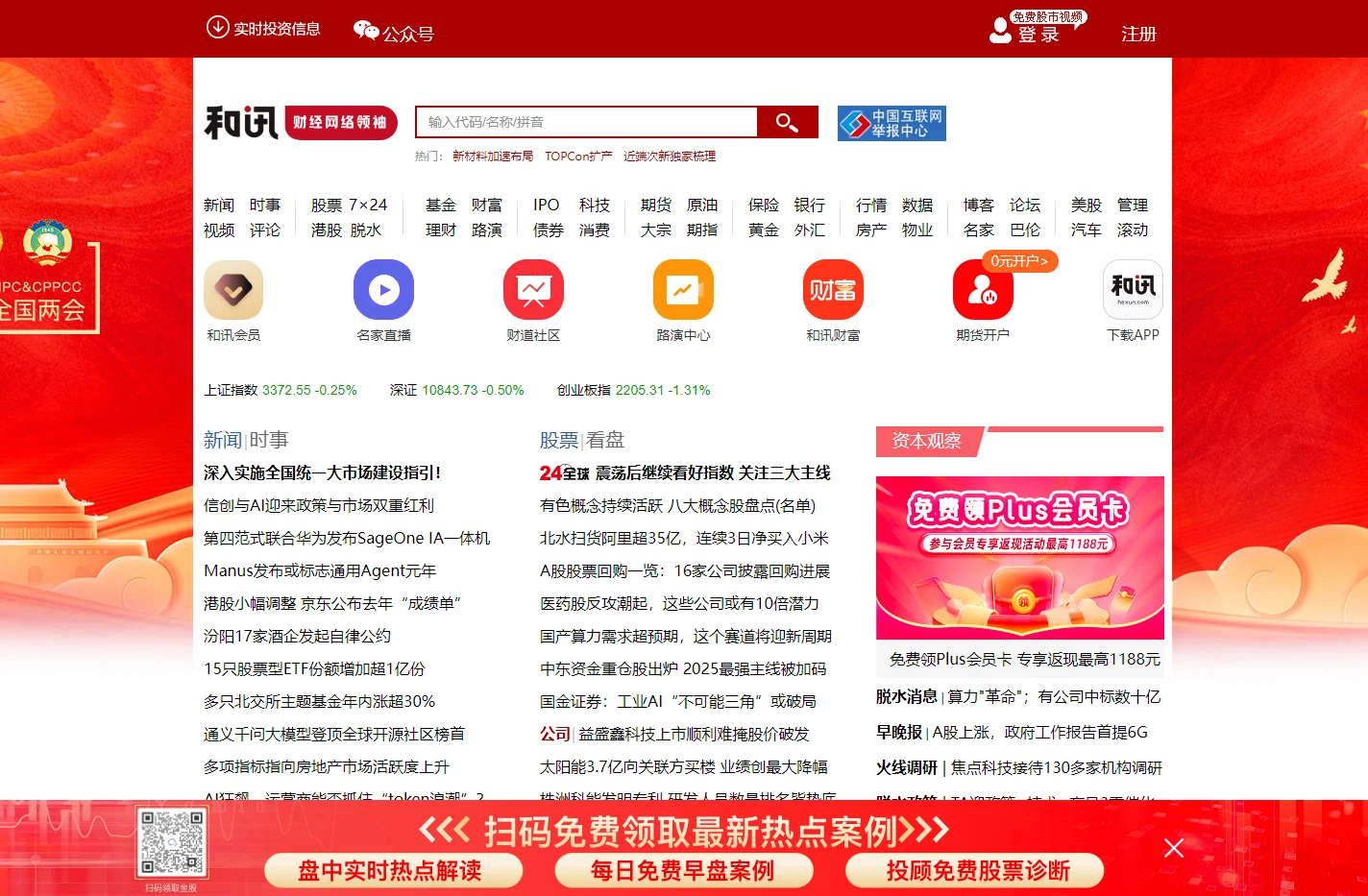Open 中国互联网举报中心 banner

coord(892,123)
